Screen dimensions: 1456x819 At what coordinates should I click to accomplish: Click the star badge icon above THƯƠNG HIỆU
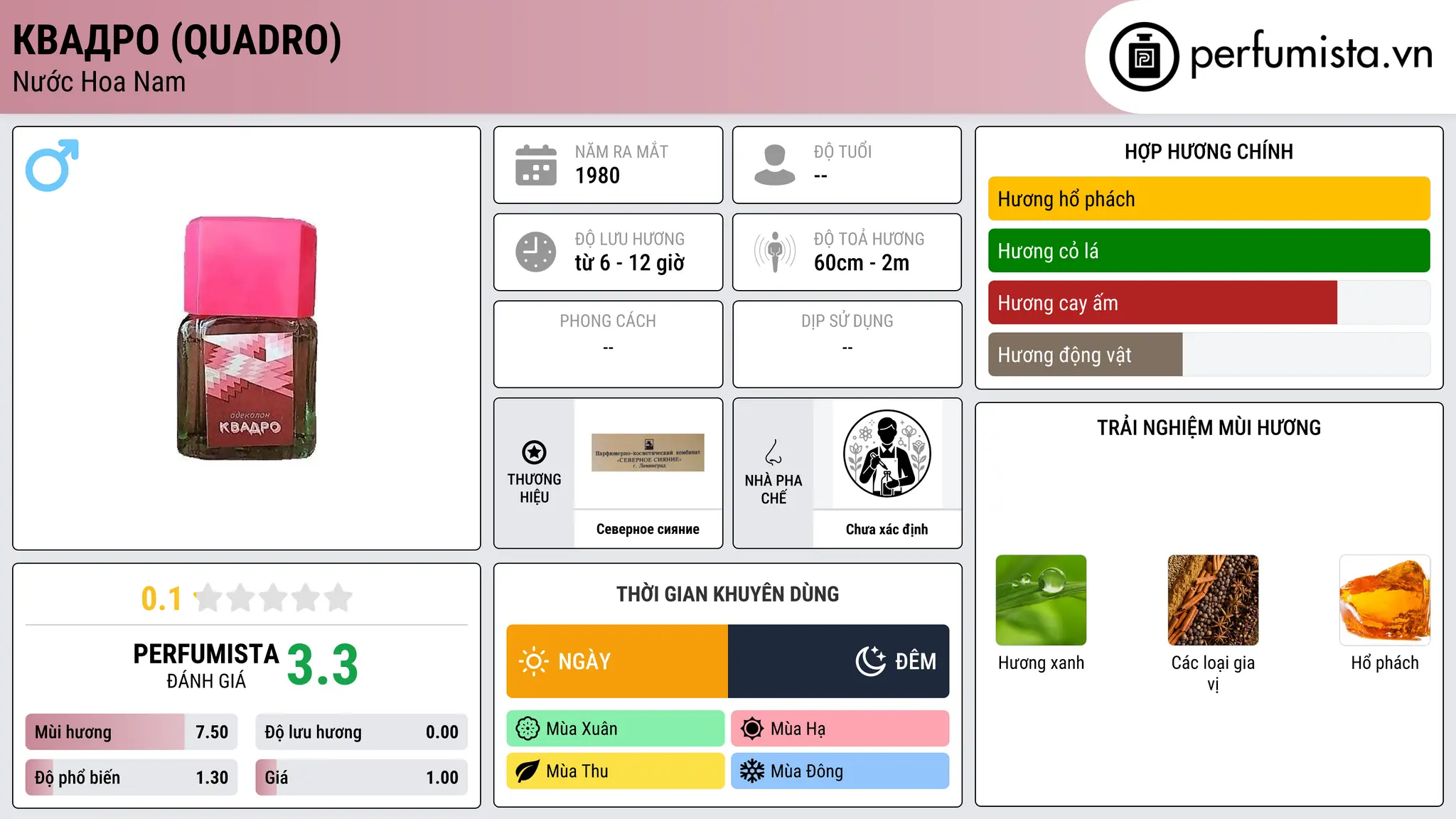(x=534, y=452)
